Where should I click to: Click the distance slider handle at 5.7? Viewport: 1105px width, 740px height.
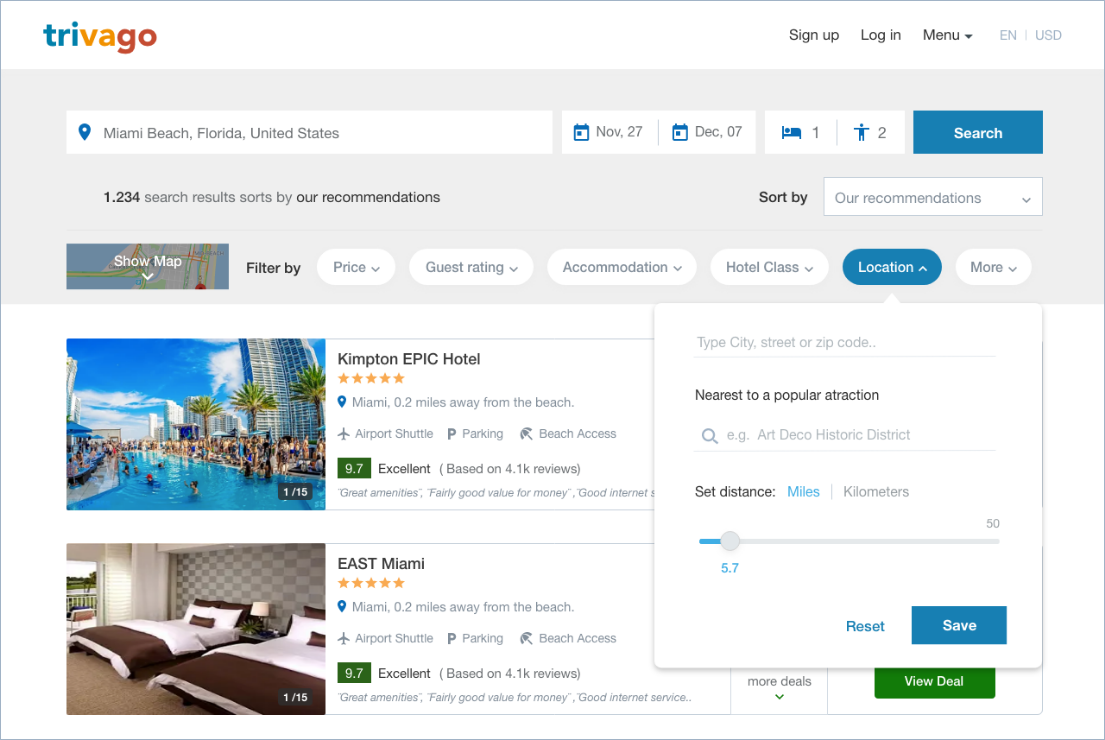[x=730, y=541]
